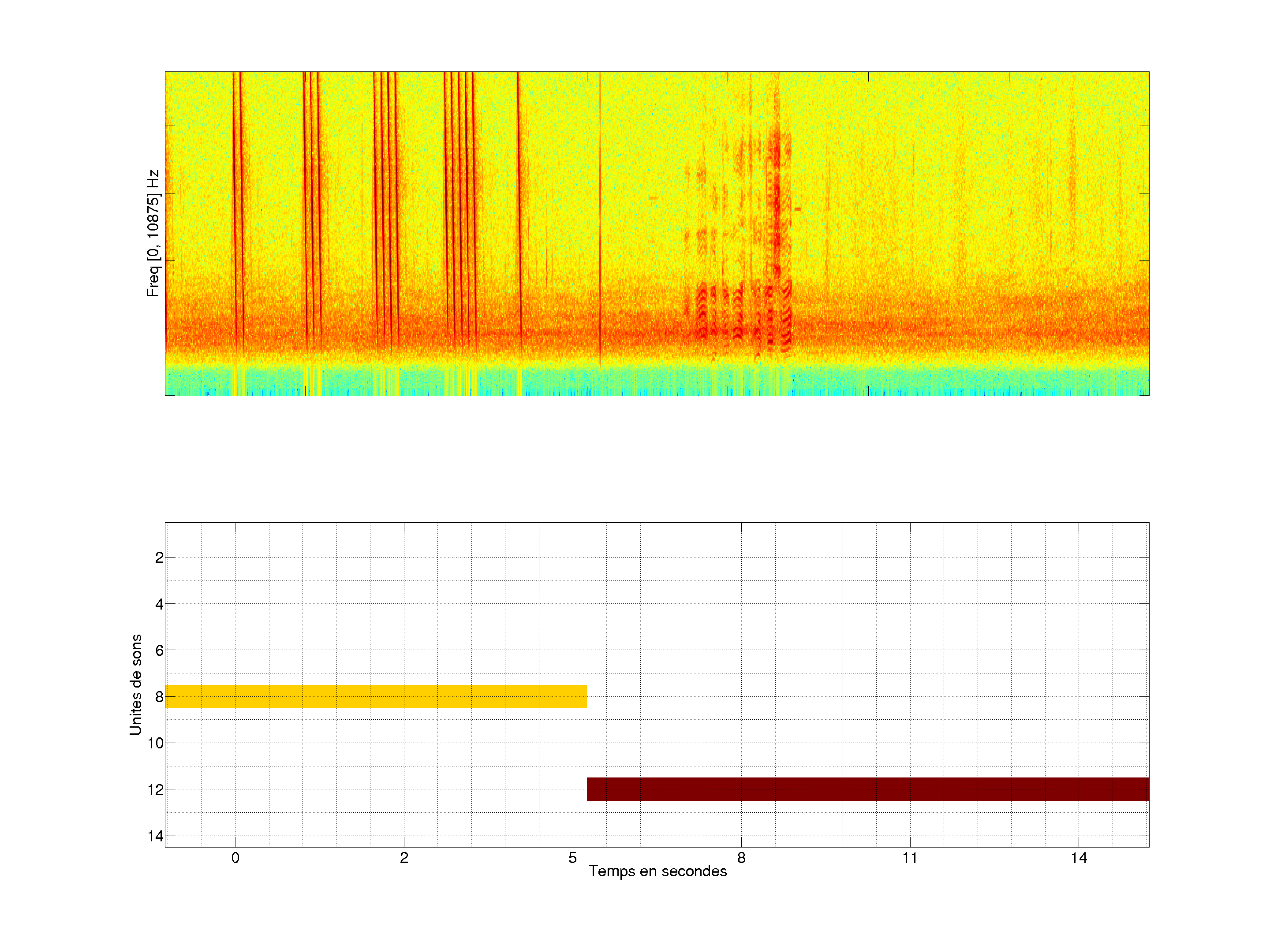Click the y-axis tick label 10

click(156, 743)
